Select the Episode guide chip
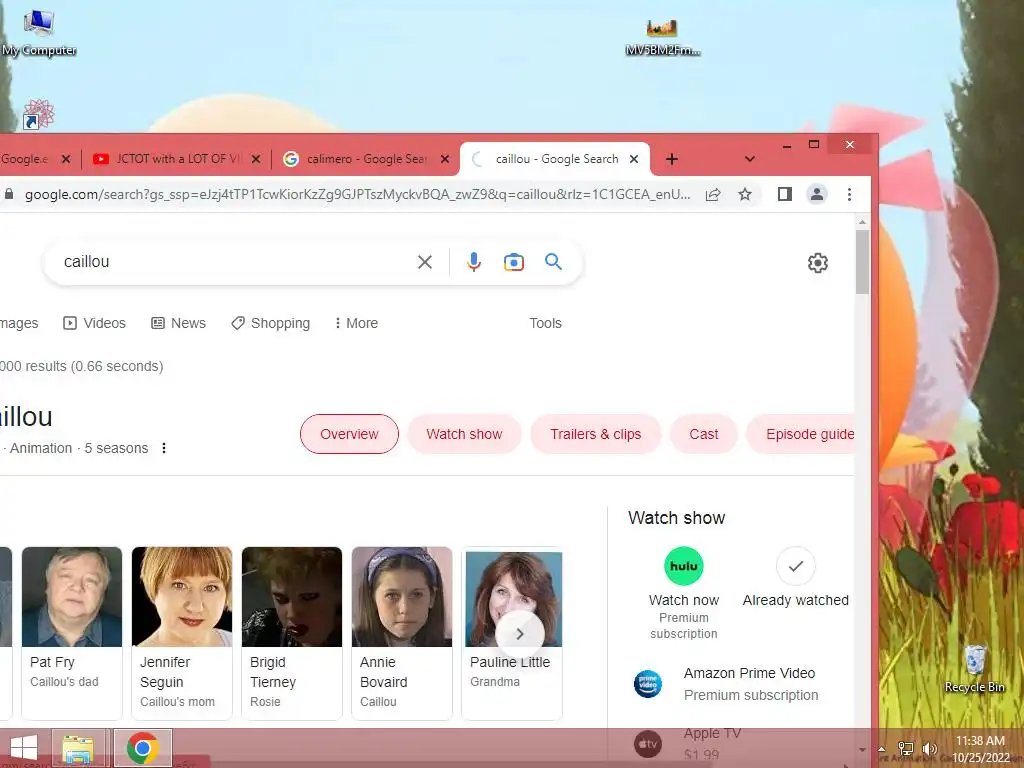 tap(801, 434)
